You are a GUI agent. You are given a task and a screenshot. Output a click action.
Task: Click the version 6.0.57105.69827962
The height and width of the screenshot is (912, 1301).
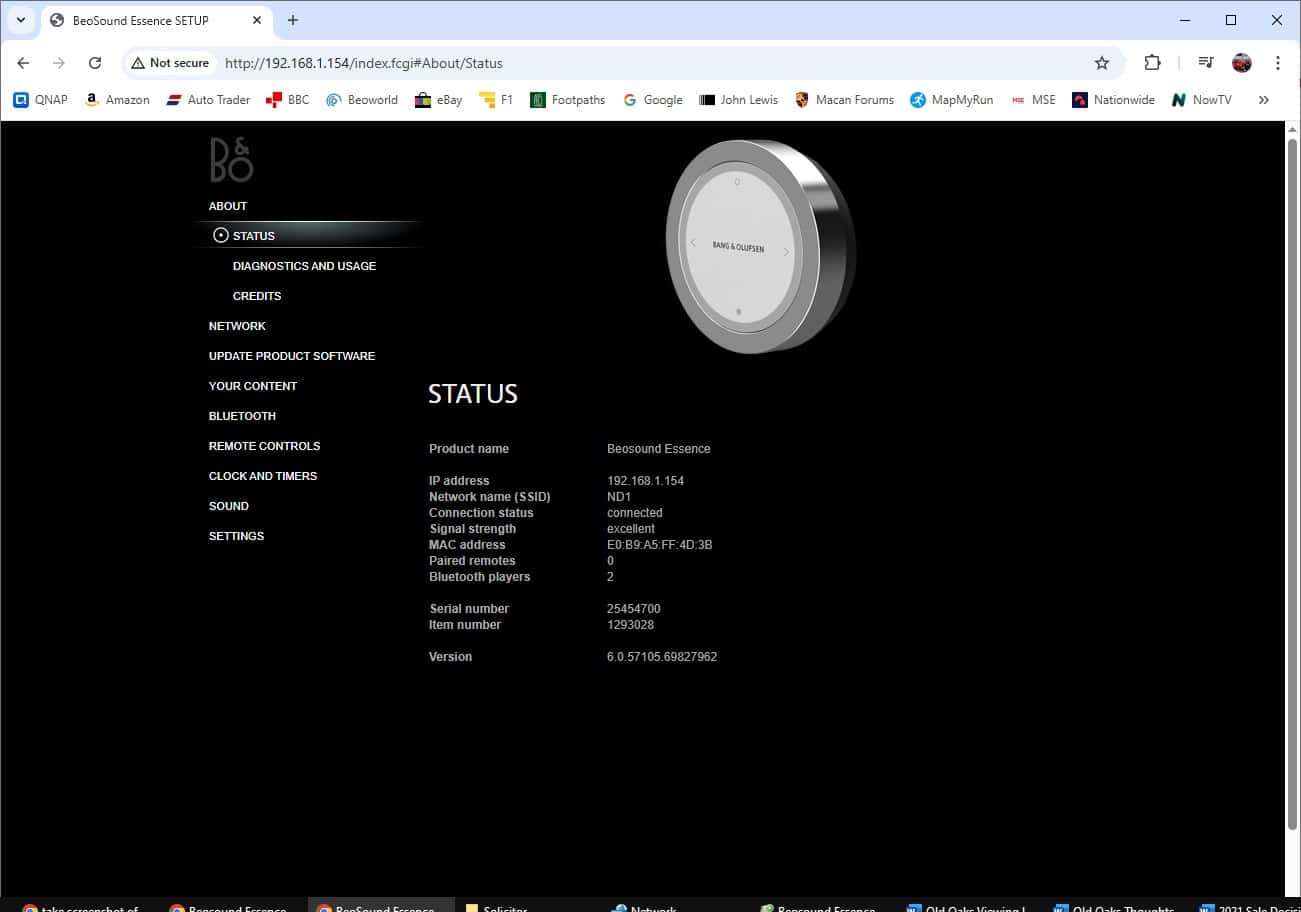(x=662, y=657)
